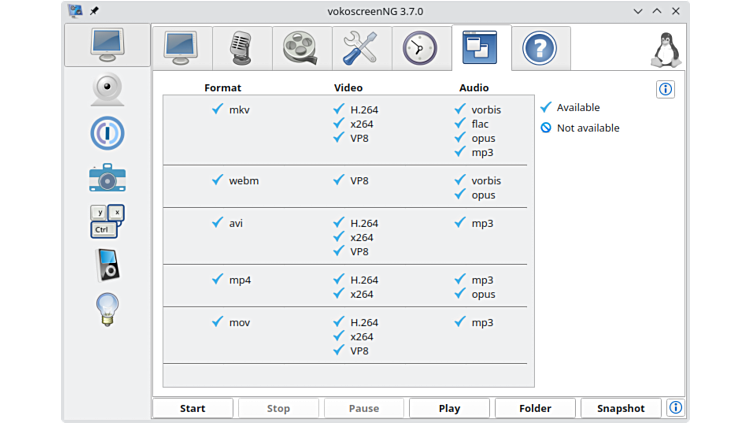Viewport: 752px width, 423px height.
Task: Click the Play button
Action: (449, 408)
